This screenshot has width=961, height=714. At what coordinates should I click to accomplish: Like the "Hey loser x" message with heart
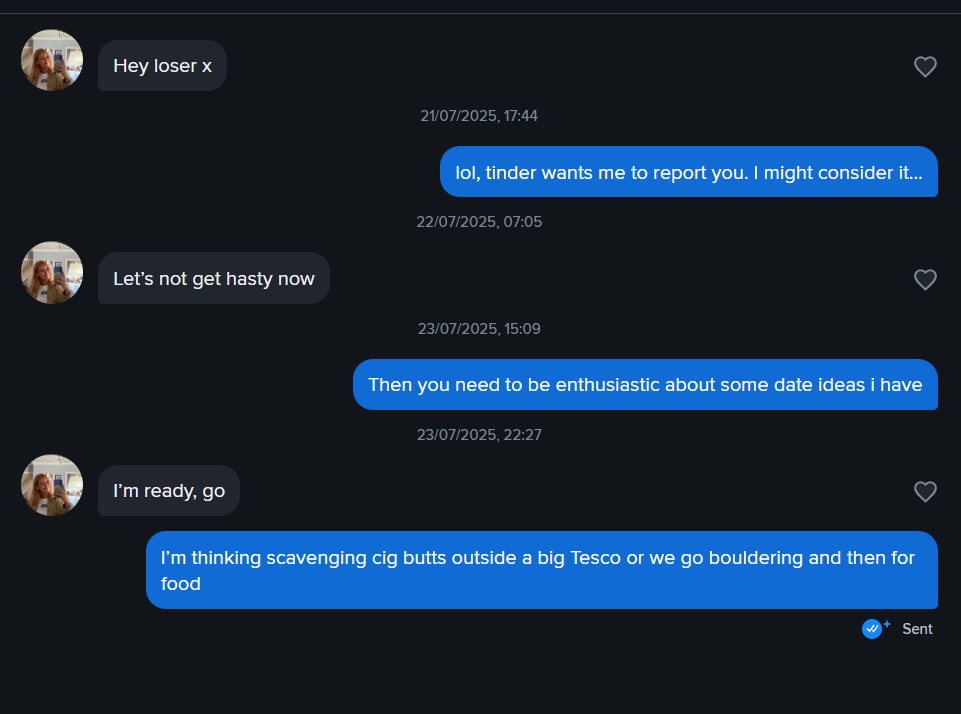pos(925,66)
